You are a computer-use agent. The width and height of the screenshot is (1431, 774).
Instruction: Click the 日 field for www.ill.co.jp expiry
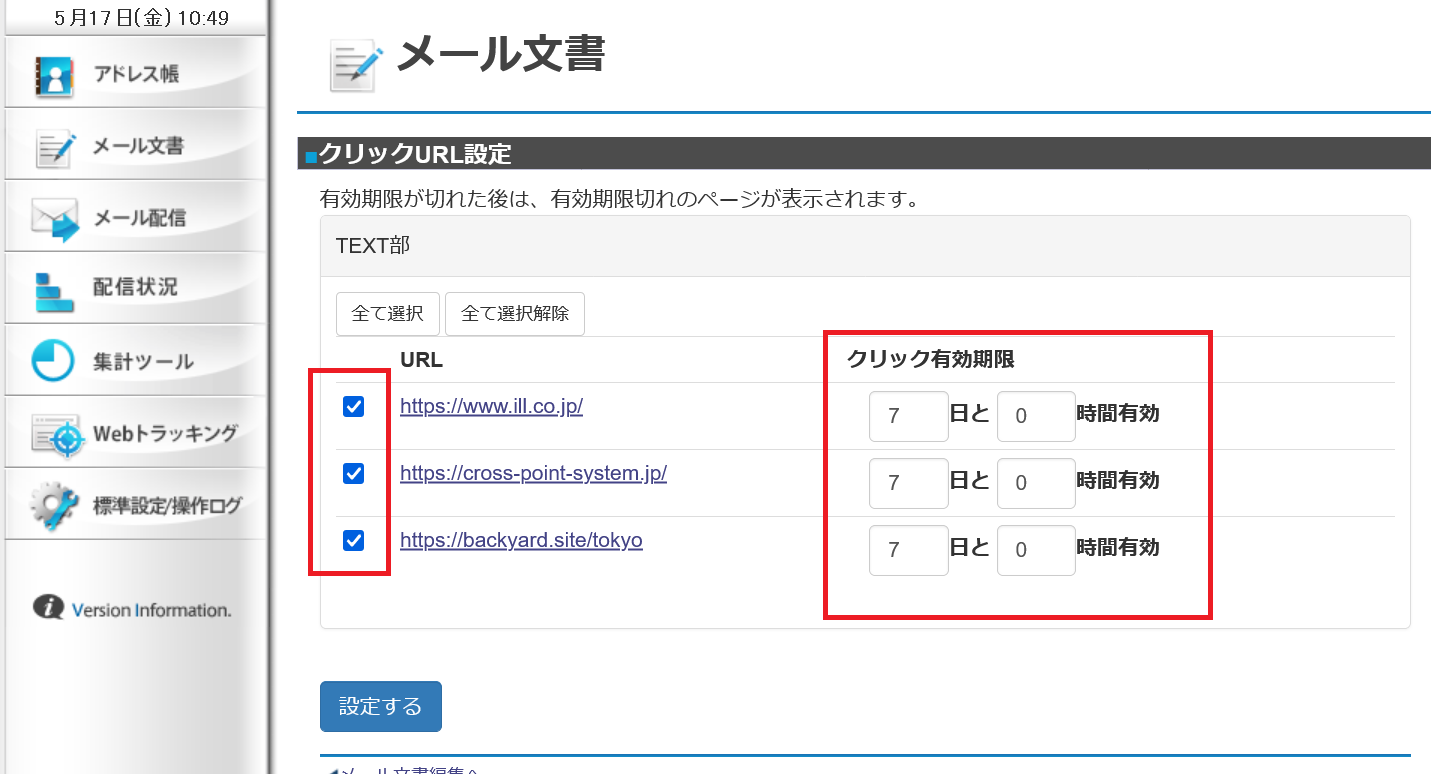[x=908, y=416]
